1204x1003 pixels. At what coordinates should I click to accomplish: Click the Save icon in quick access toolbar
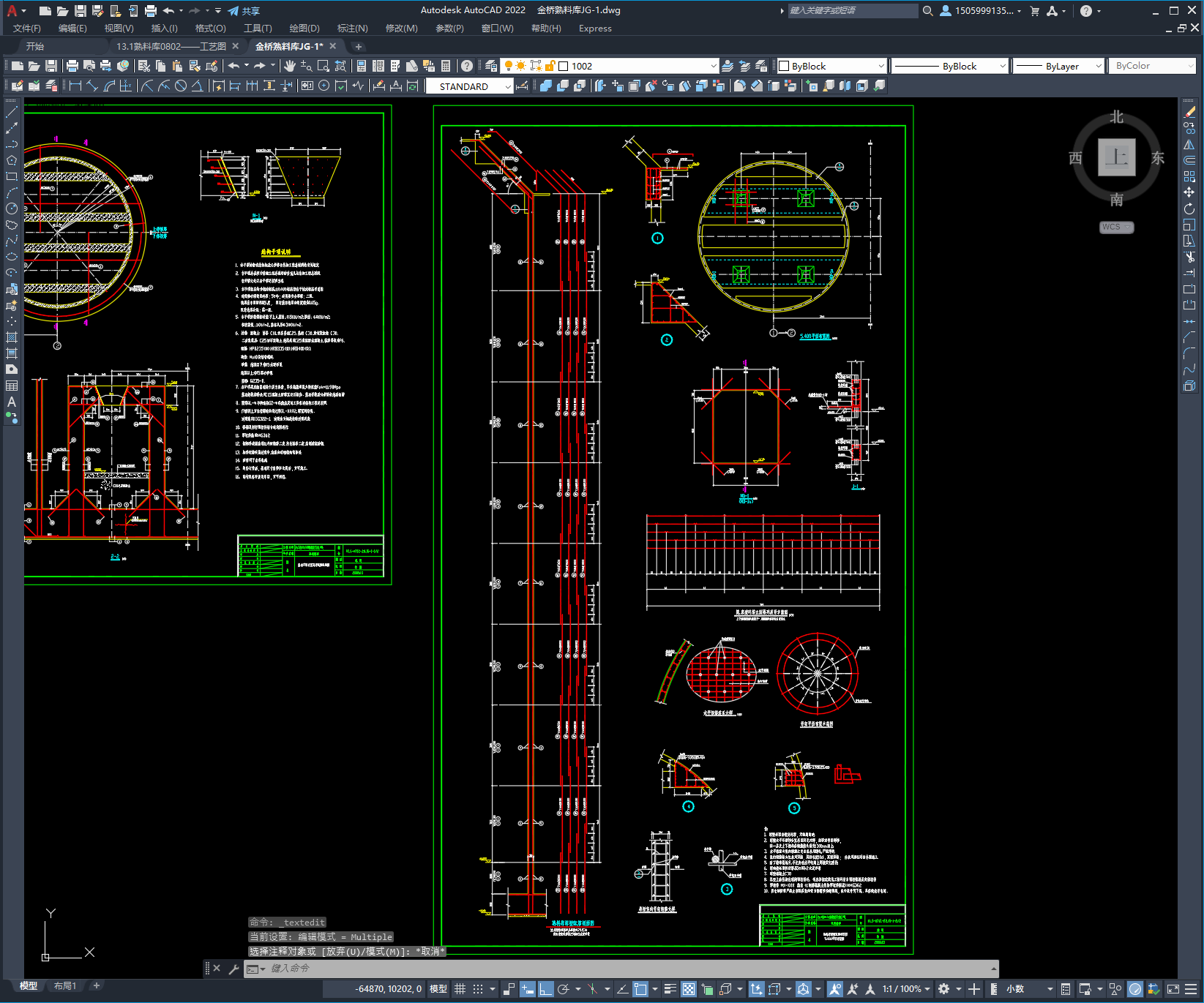click(x=81, y=10)
